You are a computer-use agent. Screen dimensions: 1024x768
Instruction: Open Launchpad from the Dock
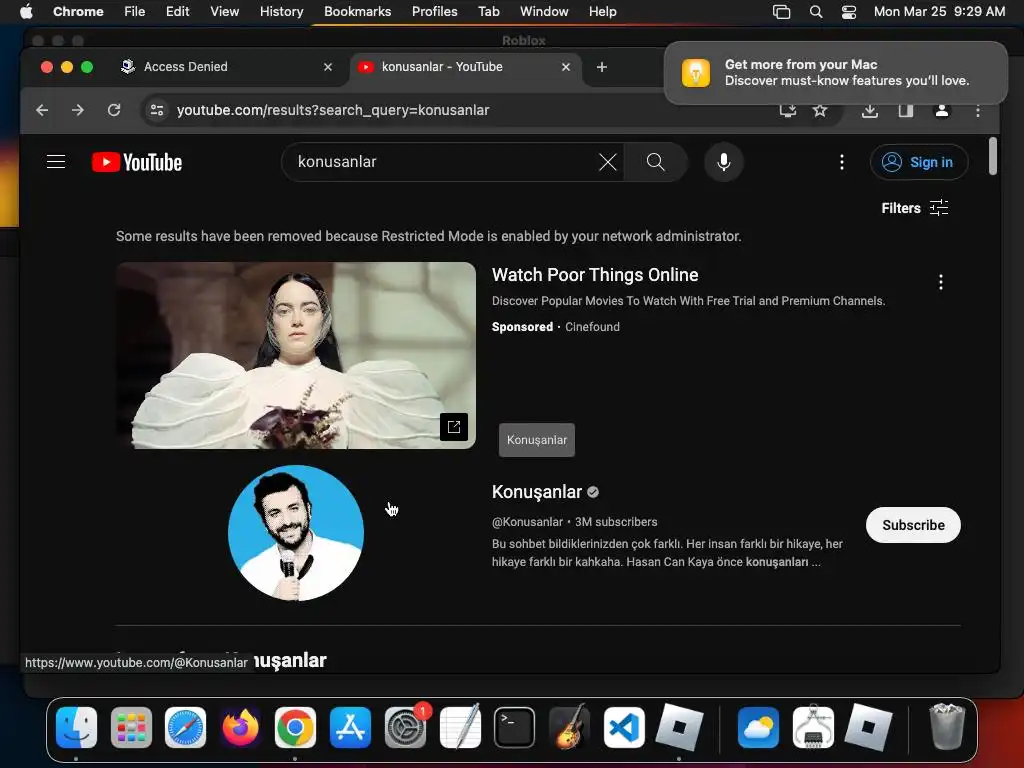point(131,727)
